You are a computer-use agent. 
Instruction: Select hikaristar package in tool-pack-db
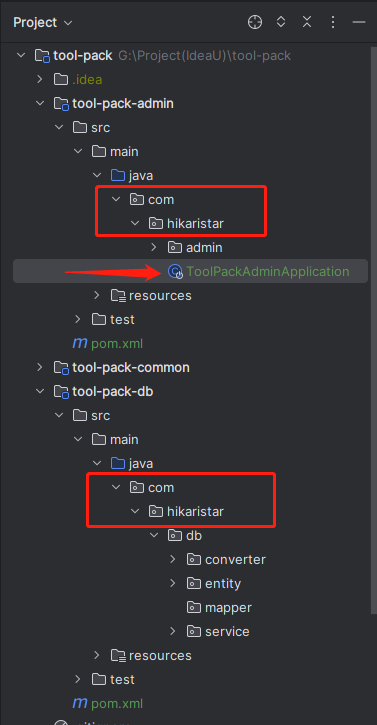[x=195, y=511]
